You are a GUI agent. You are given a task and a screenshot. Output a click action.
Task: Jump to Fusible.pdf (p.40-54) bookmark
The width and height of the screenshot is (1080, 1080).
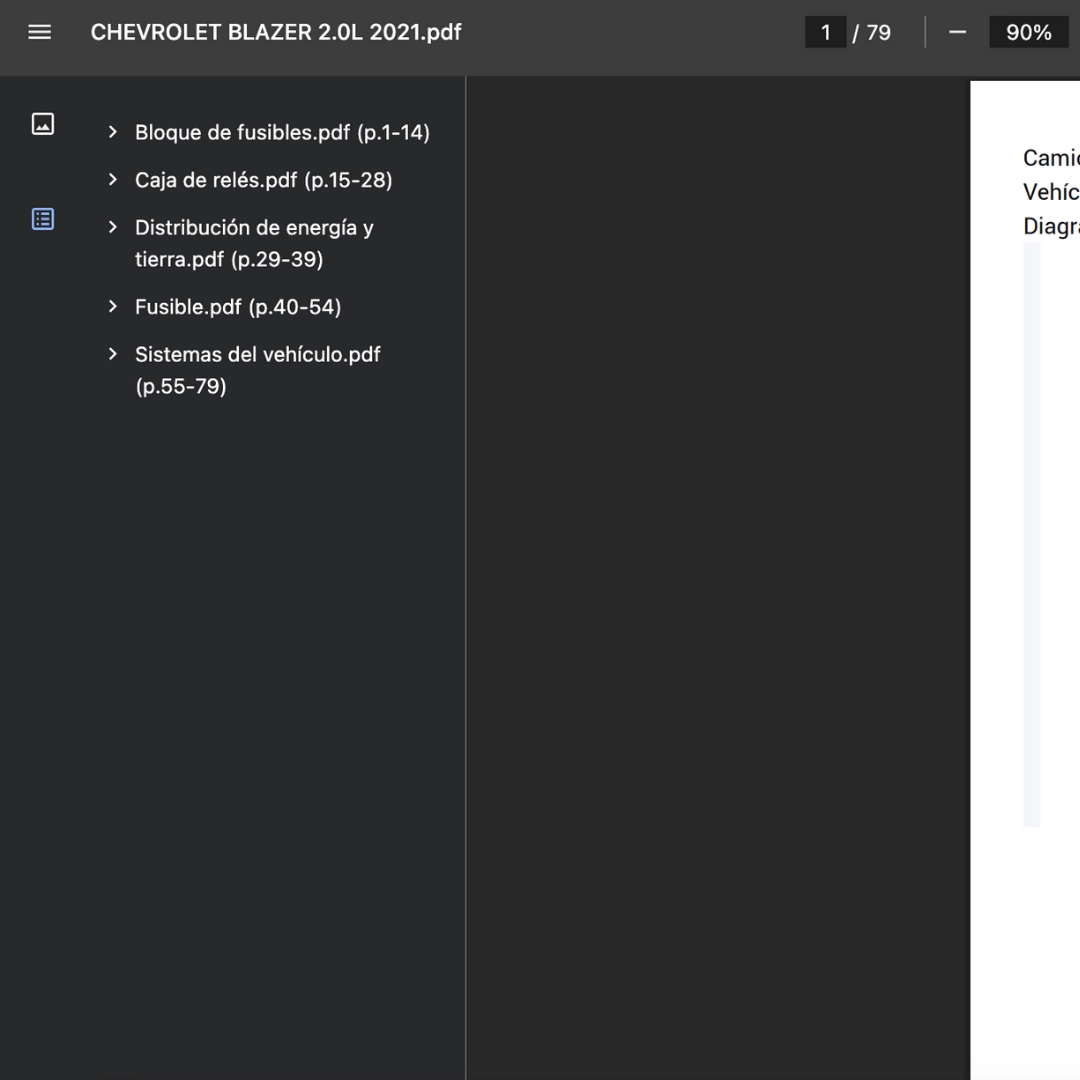(x=238, y=307)
